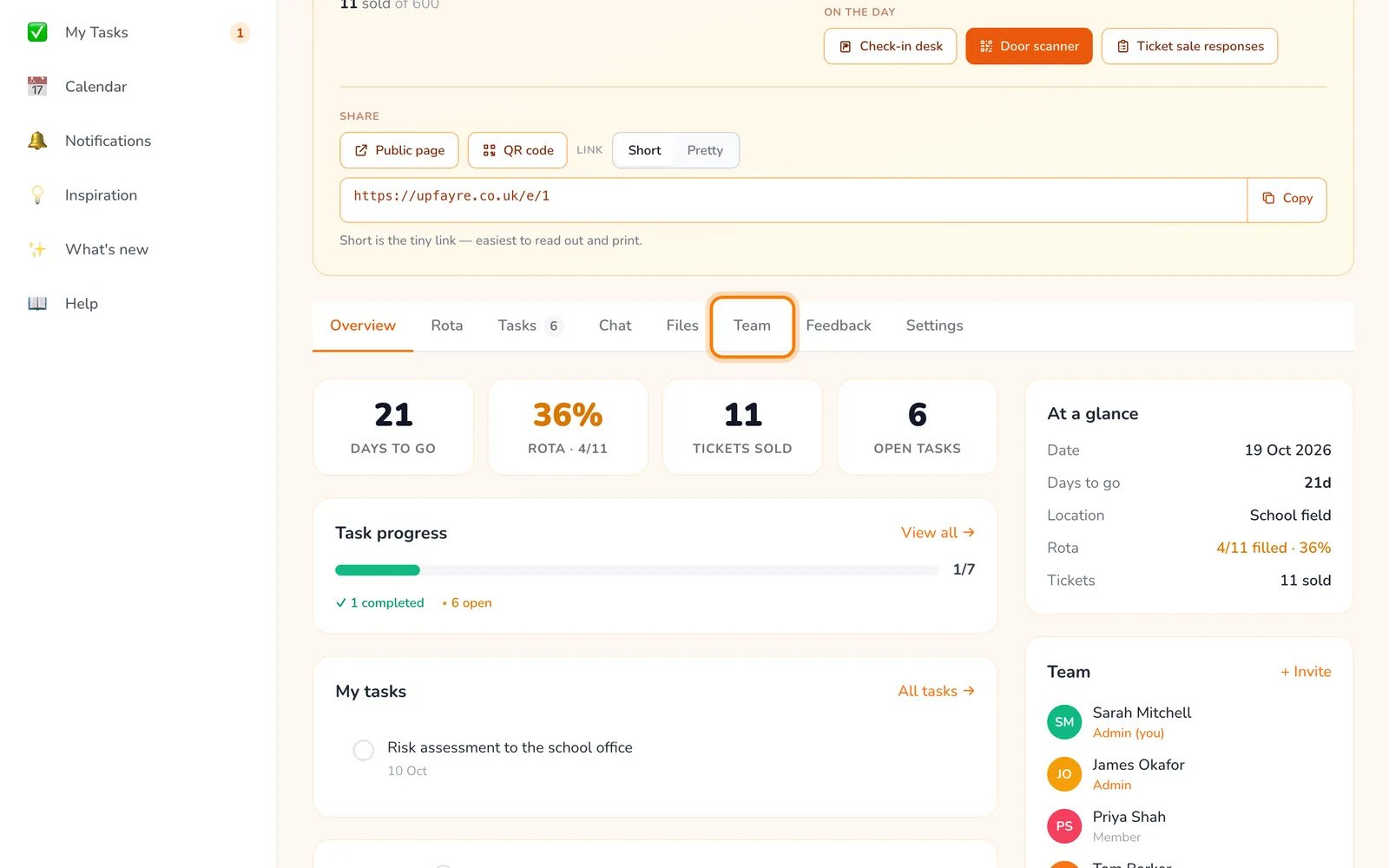
Task: Open the Settings tab
Action: coord(934,325)
